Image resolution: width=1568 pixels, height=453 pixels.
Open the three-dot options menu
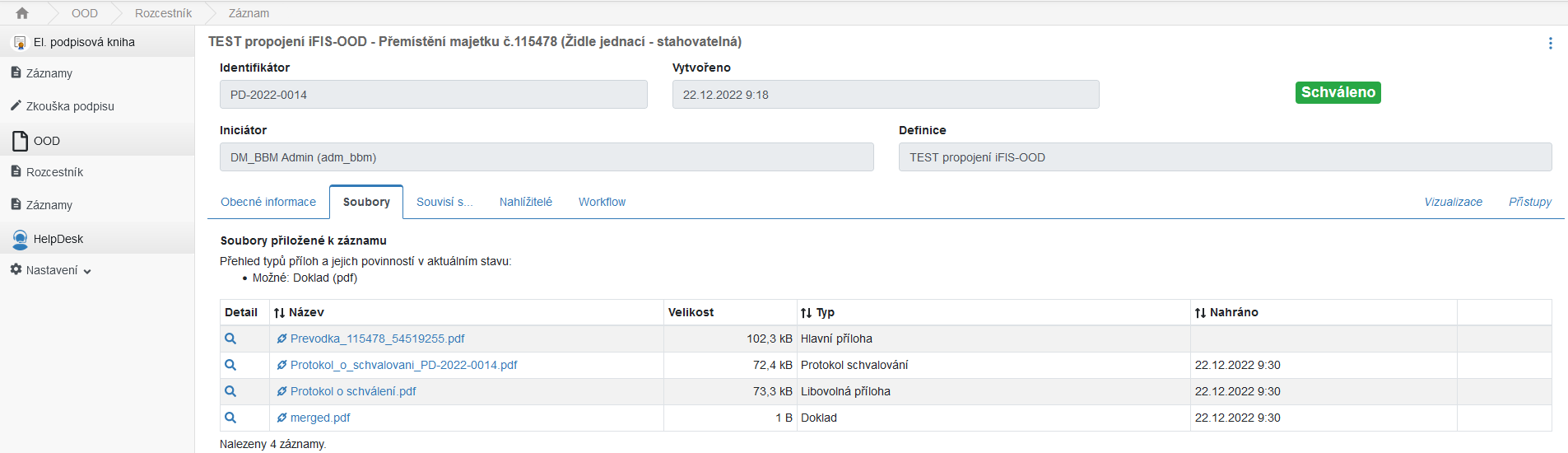click(x=1550, y=44)
